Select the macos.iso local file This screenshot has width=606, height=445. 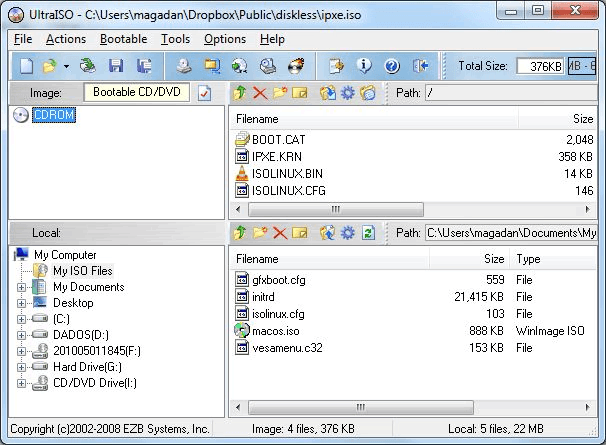tap(276, 331)
